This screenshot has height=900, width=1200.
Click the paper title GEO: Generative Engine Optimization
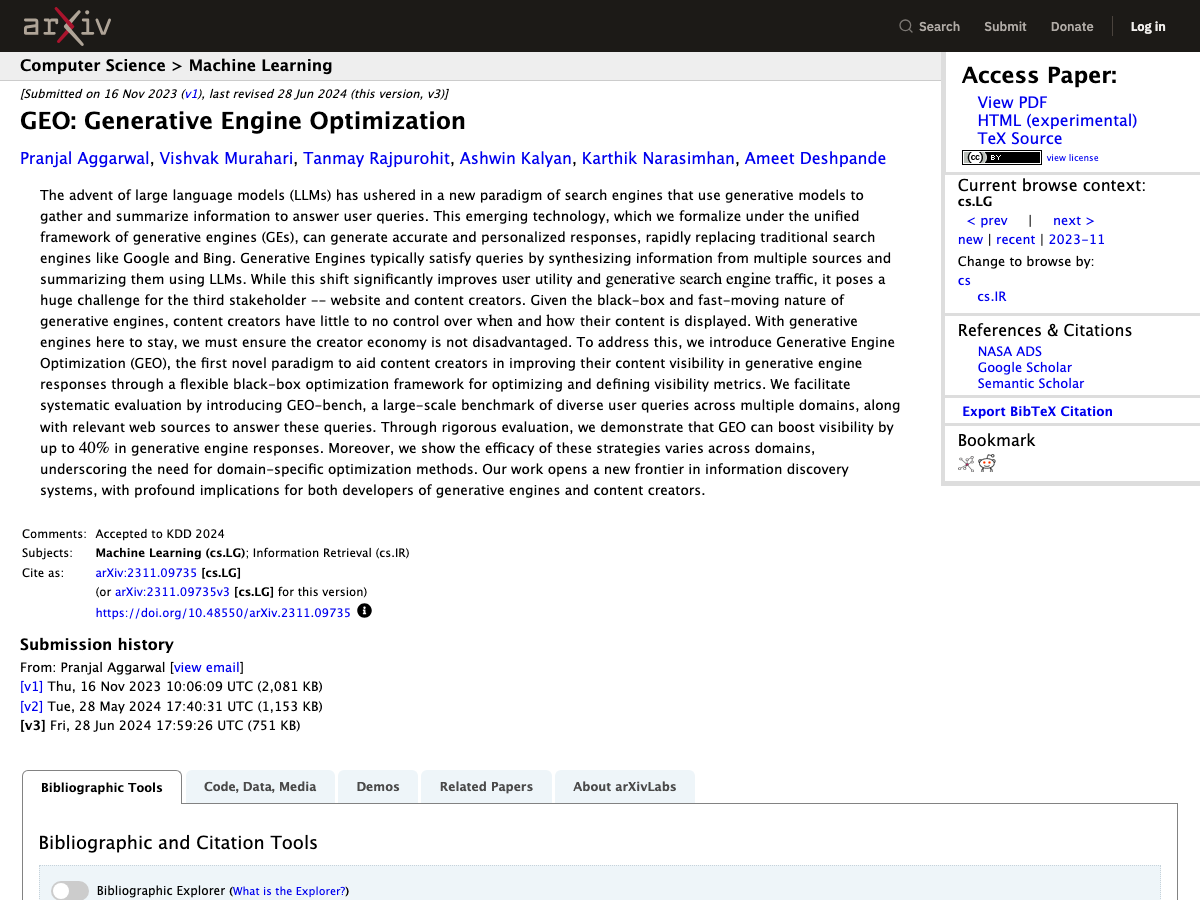[x=243, y=121]
